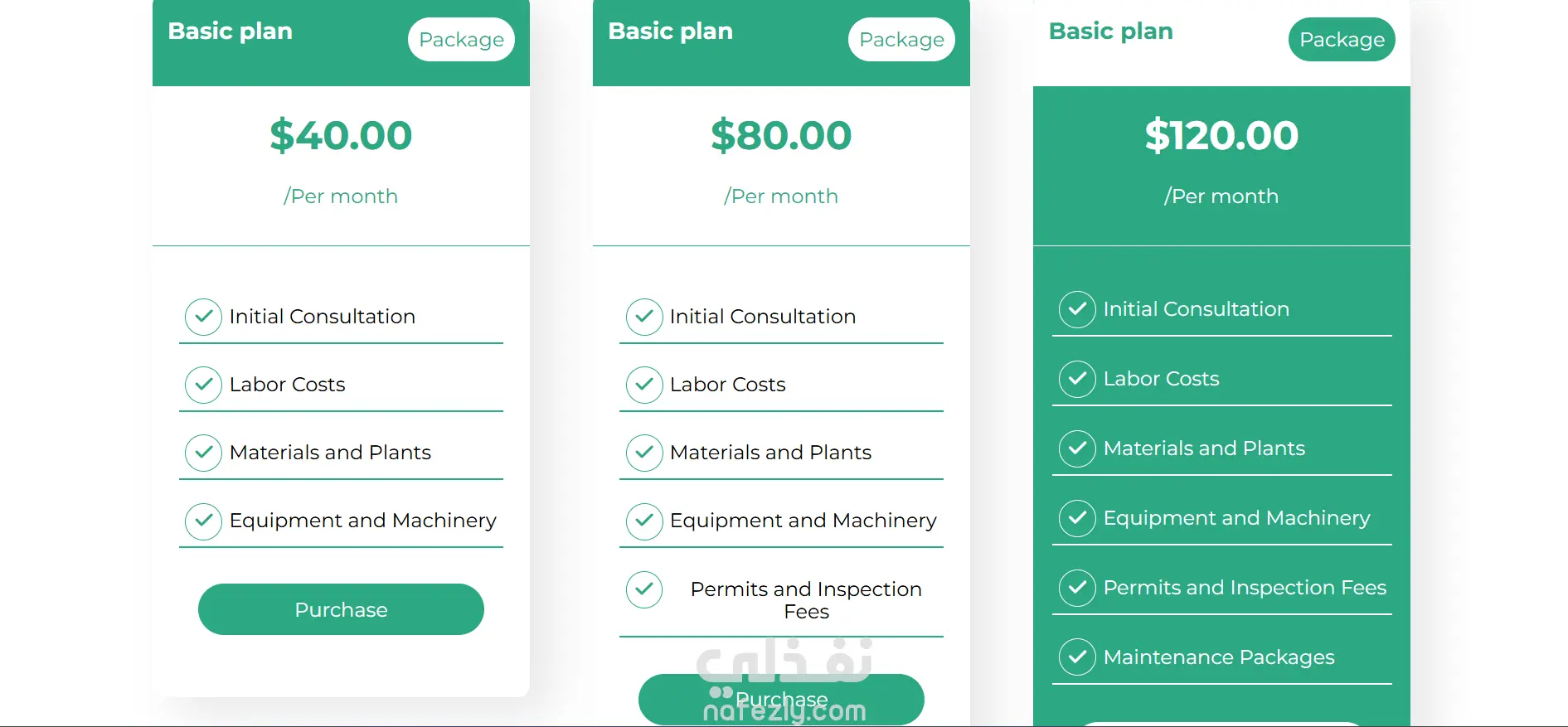The height and width of the screenshot is (727, 1568).
Task: Click the Package badge on the $80 plan
Action: (x=901, y=40)
